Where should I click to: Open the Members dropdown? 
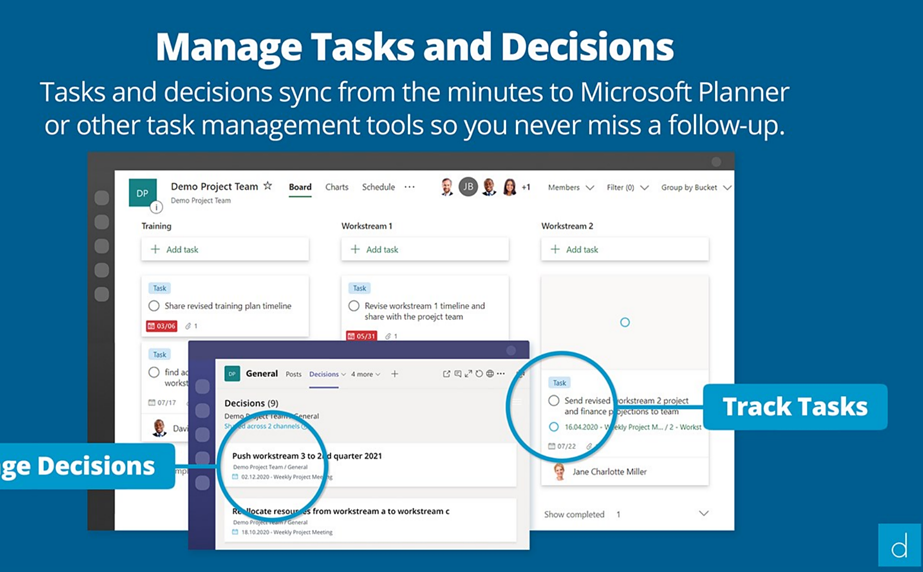coord(570,187)
